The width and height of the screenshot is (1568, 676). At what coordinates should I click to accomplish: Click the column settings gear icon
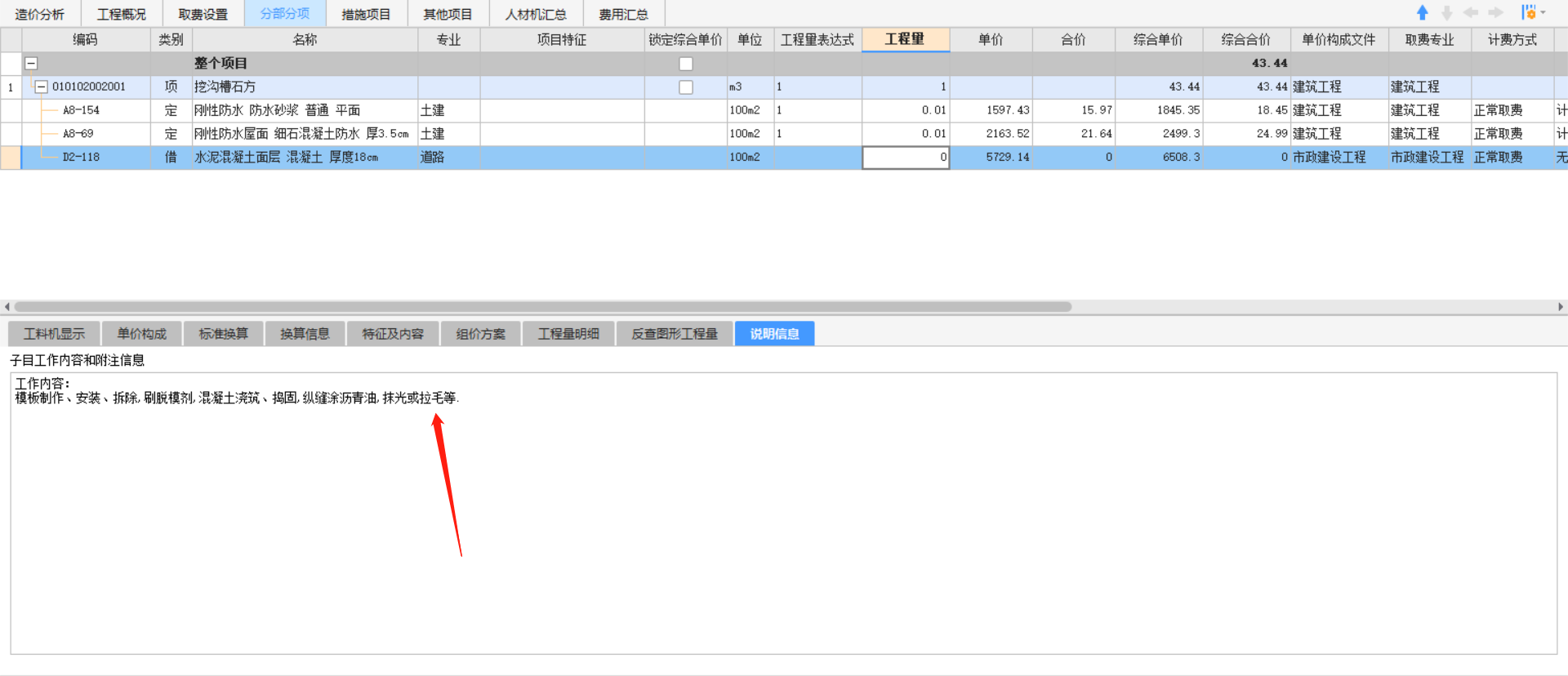pyautogui.click(x=1528, y=13)
